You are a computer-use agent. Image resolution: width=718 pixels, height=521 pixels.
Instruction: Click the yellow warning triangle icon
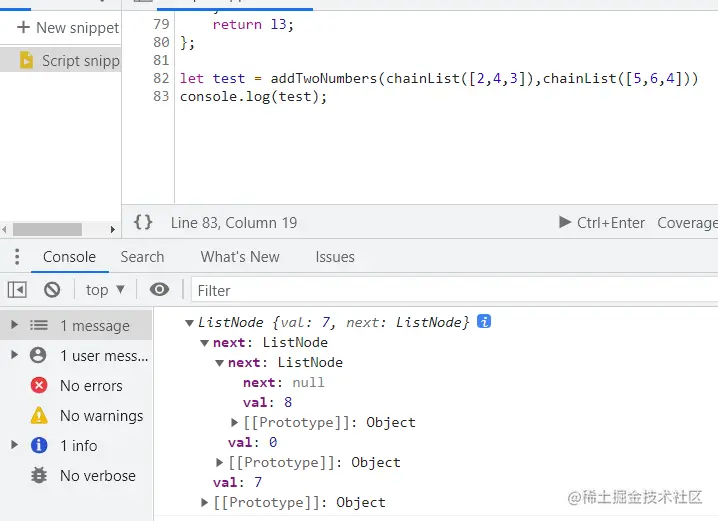tap(39, 415)
